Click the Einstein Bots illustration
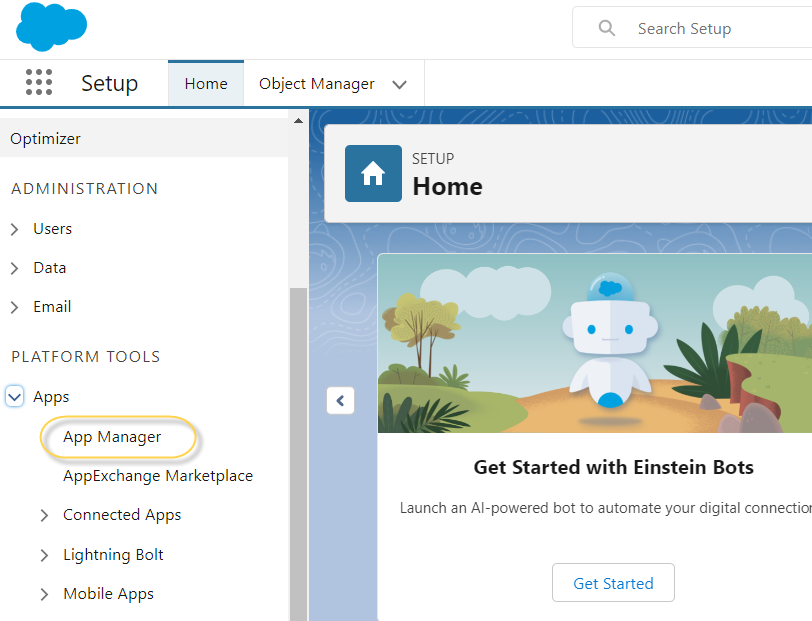Image resolution: width=812 pixels, height=621 pixels. coord(595,343)
